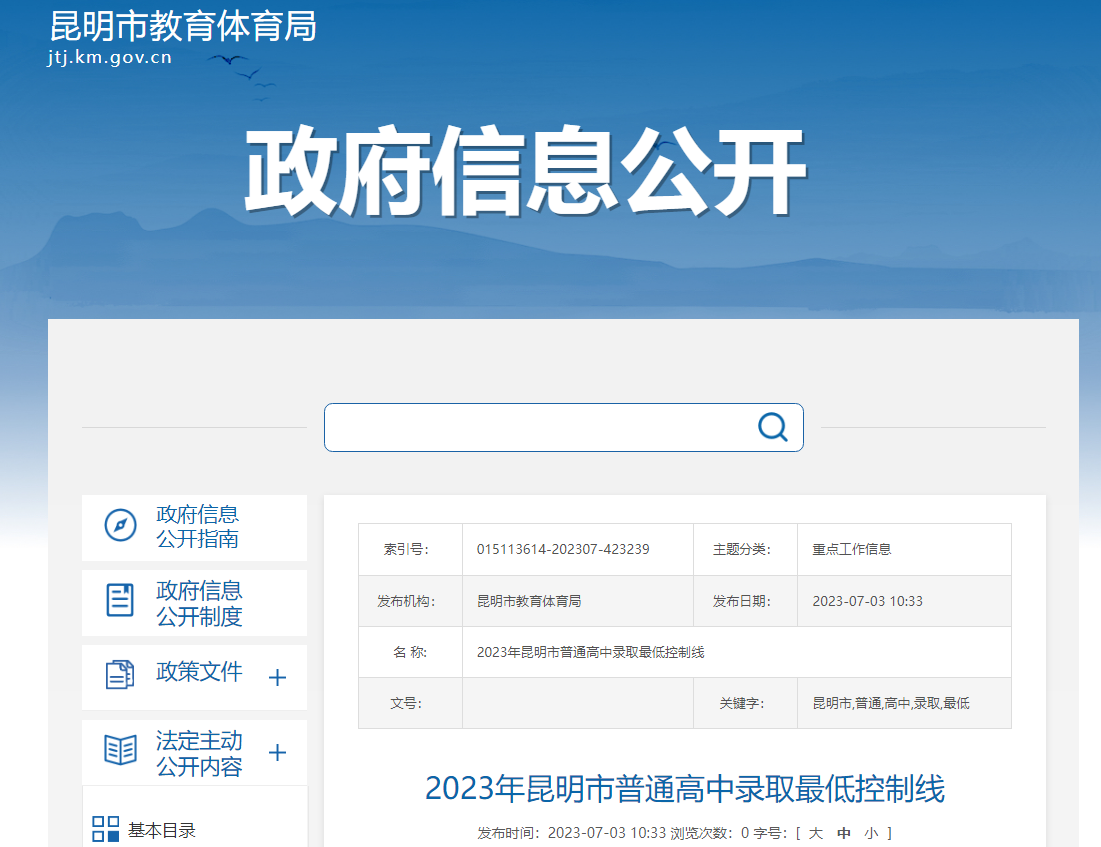Select 法定主动公开内容 in the sidebar
The image size is (1101, 847).
[199, 754]
